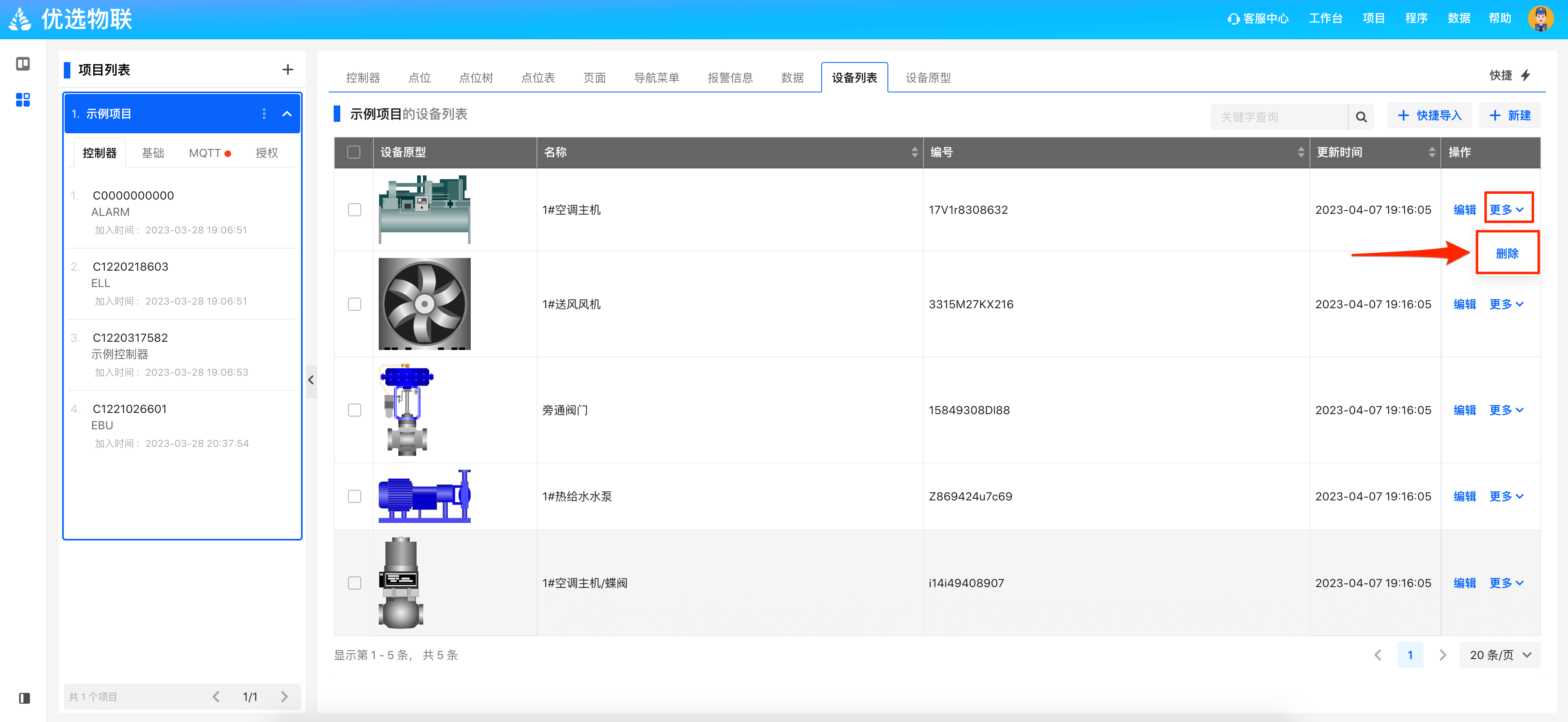Screen dimensions: 1568x722
Task: Collapse the 示例项目 project chevron
Action: click(x=287, y=114)
